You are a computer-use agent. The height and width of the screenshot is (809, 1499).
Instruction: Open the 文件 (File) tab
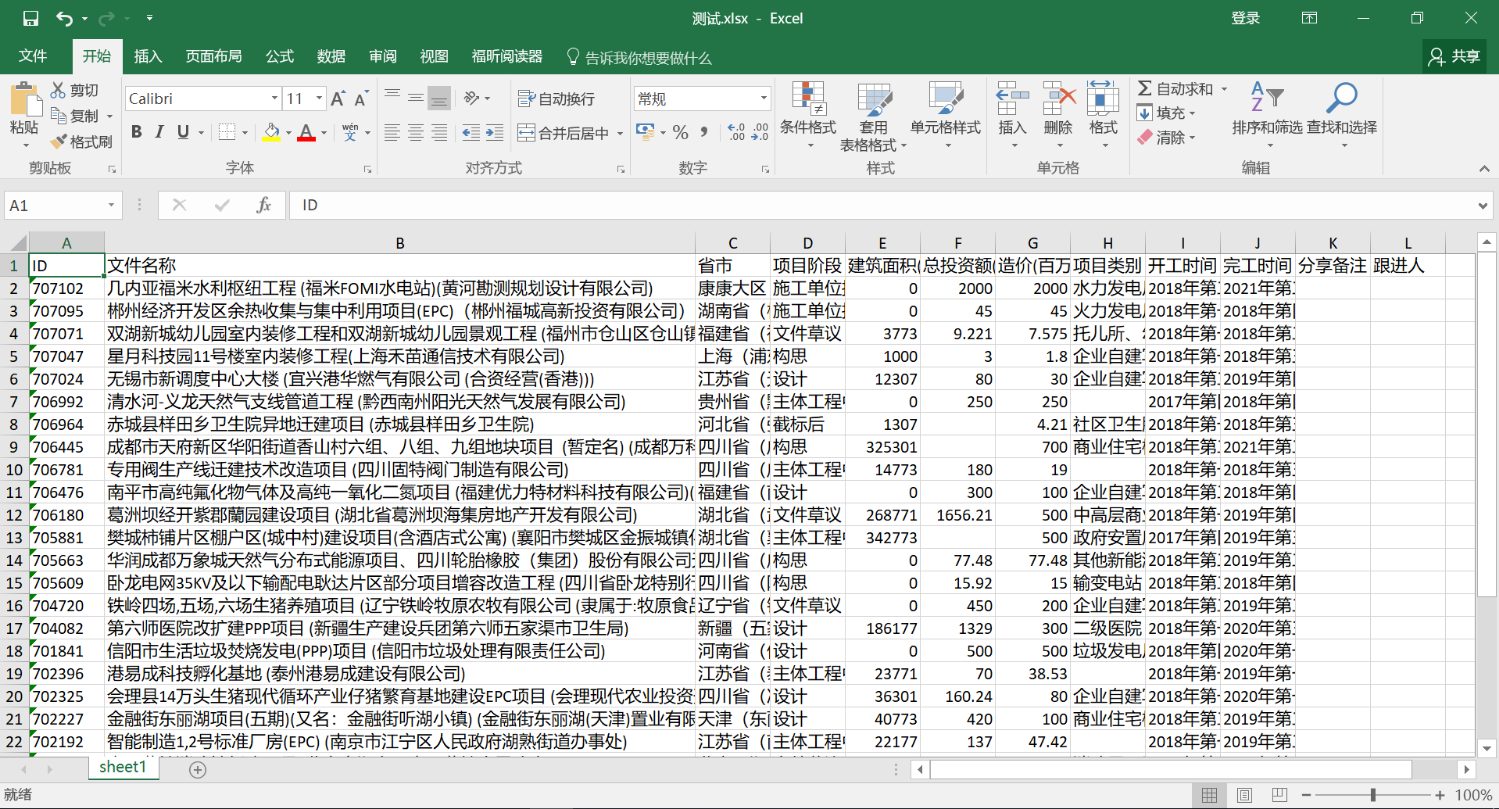[33, 56]
